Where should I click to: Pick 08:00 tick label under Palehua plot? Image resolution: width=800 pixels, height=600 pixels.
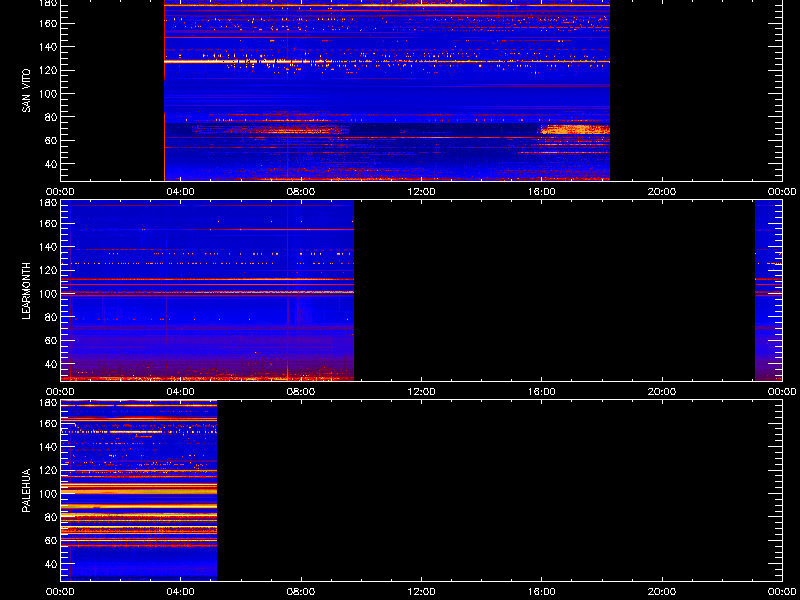[x=301, y=592]
